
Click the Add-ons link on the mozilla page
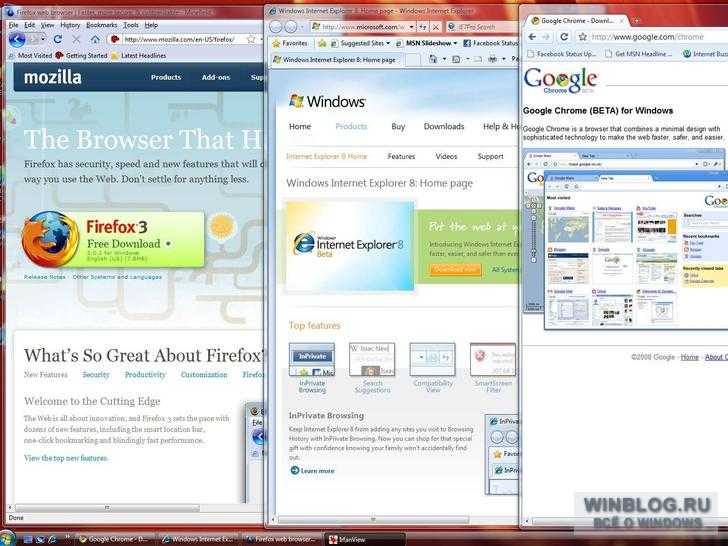click(x=216, y=77)
